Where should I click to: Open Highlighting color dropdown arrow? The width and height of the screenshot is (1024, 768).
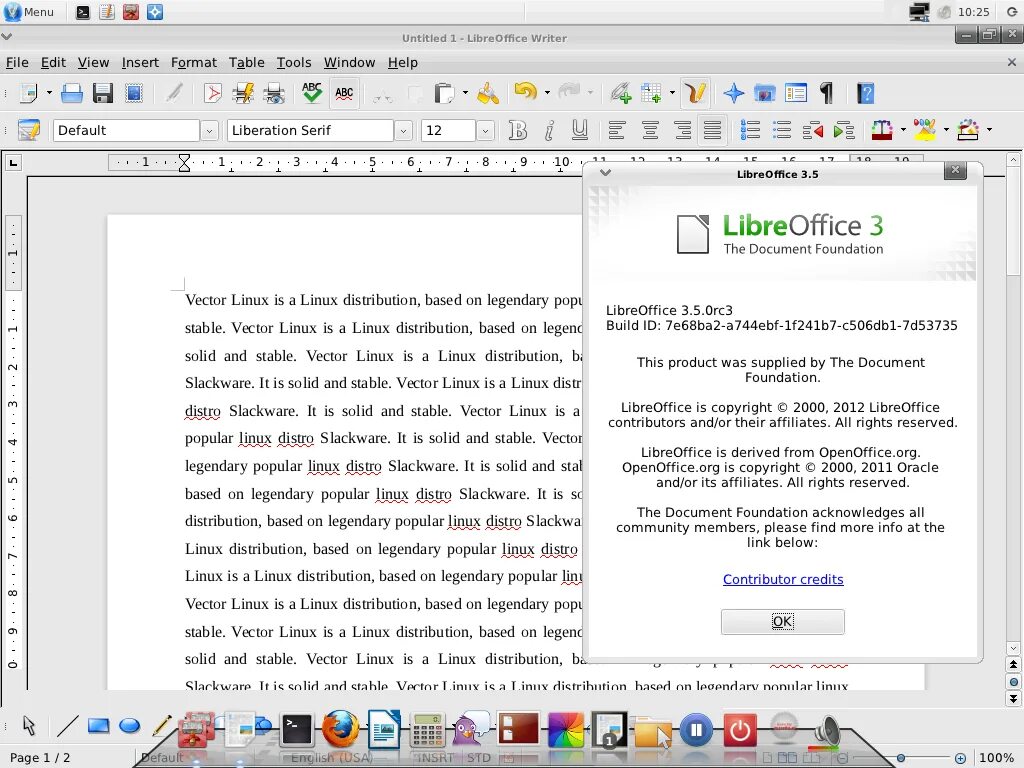coord(946,130)
